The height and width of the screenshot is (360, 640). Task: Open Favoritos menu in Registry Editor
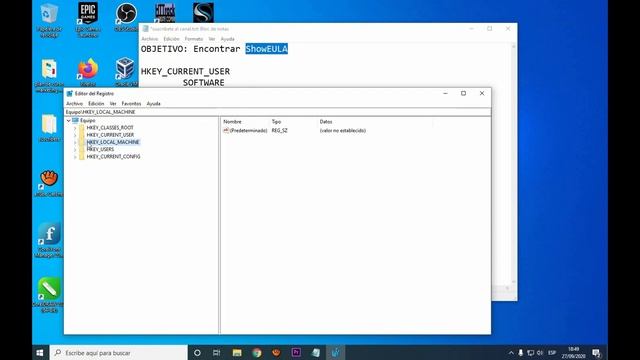pos(131,104)
